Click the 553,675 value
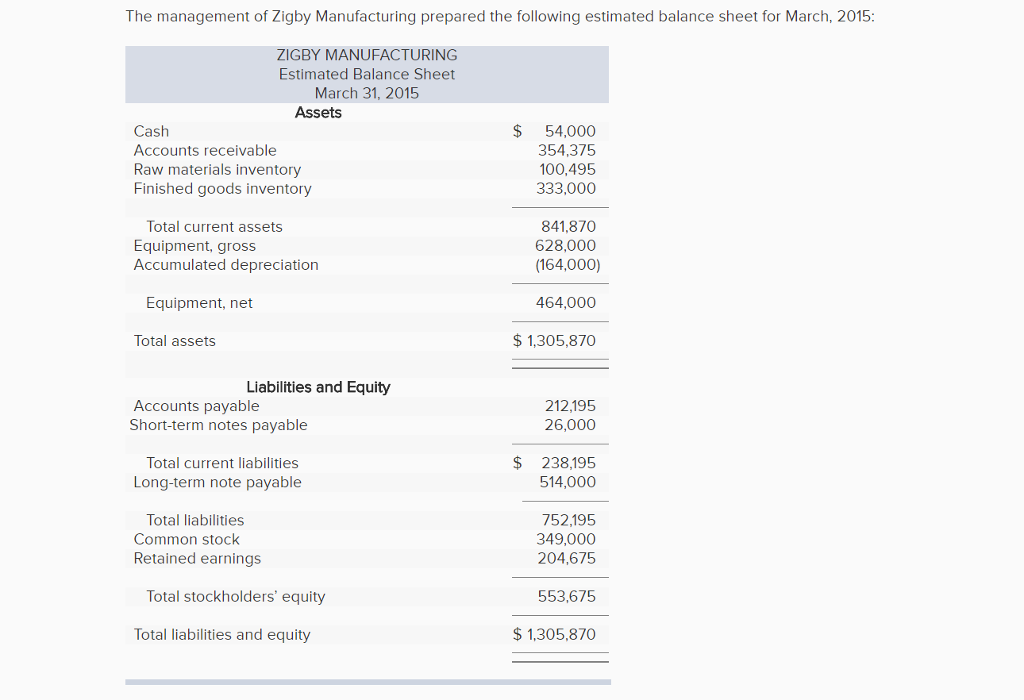 [x=567, y=597]
